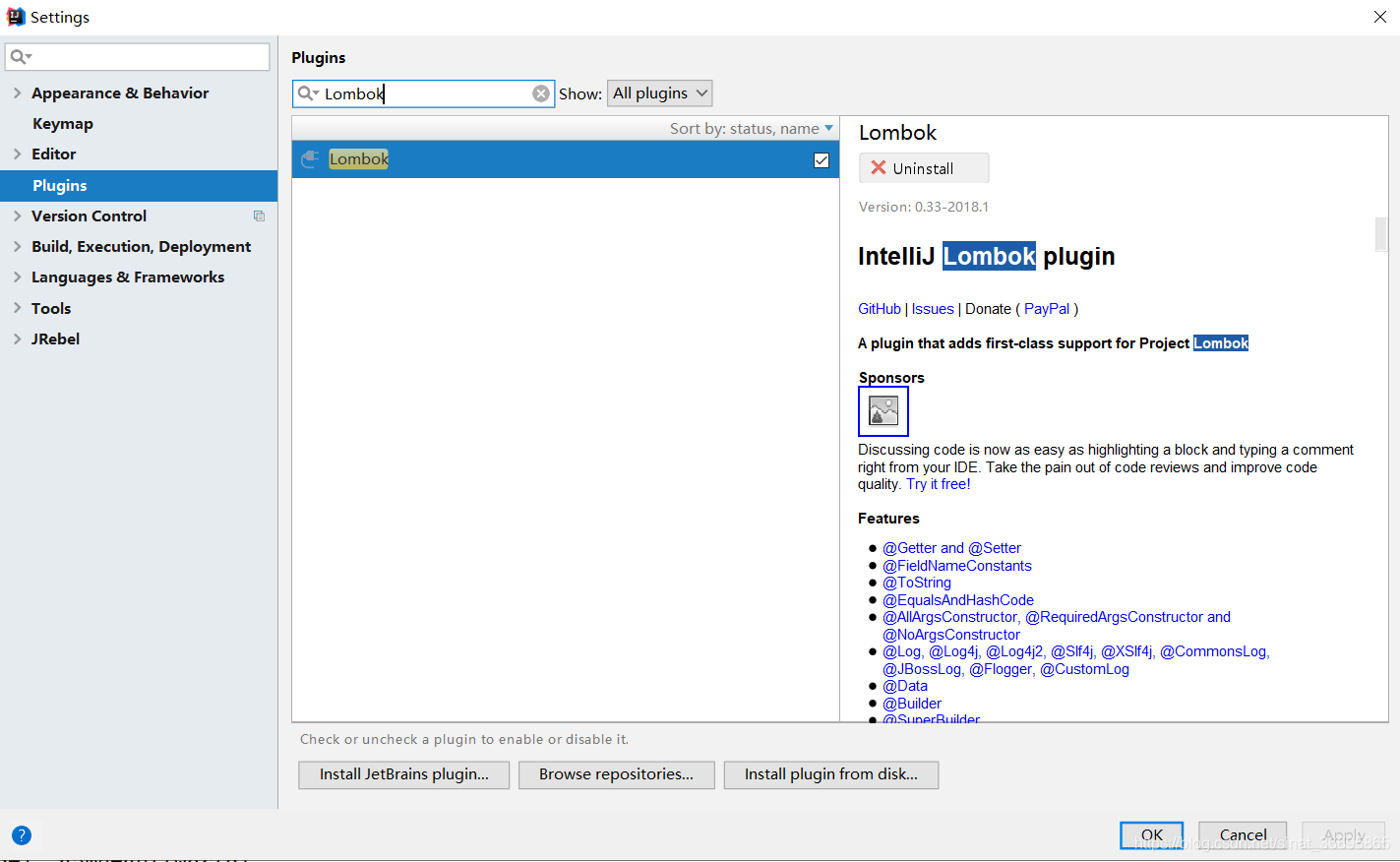
Task: Open the Tools settings page
Action: (x=51, y=309)
